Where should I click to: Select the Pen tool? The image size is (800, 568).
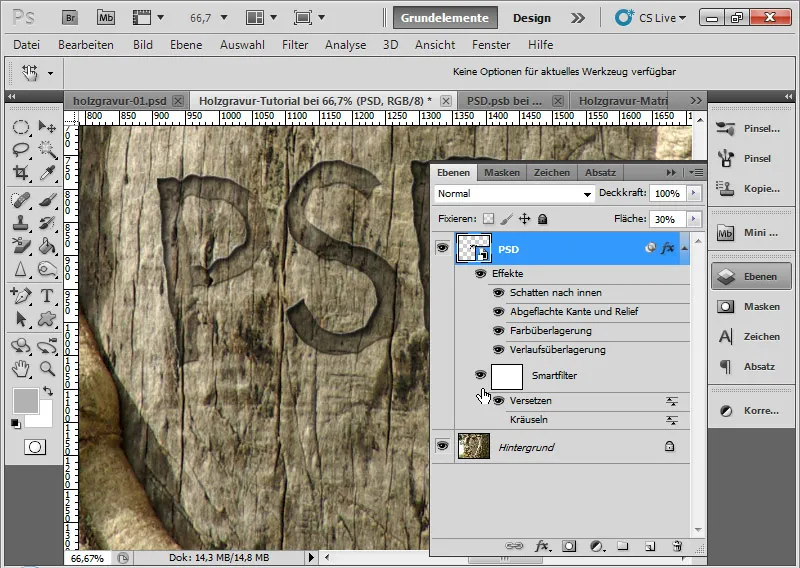pos(20,295)
